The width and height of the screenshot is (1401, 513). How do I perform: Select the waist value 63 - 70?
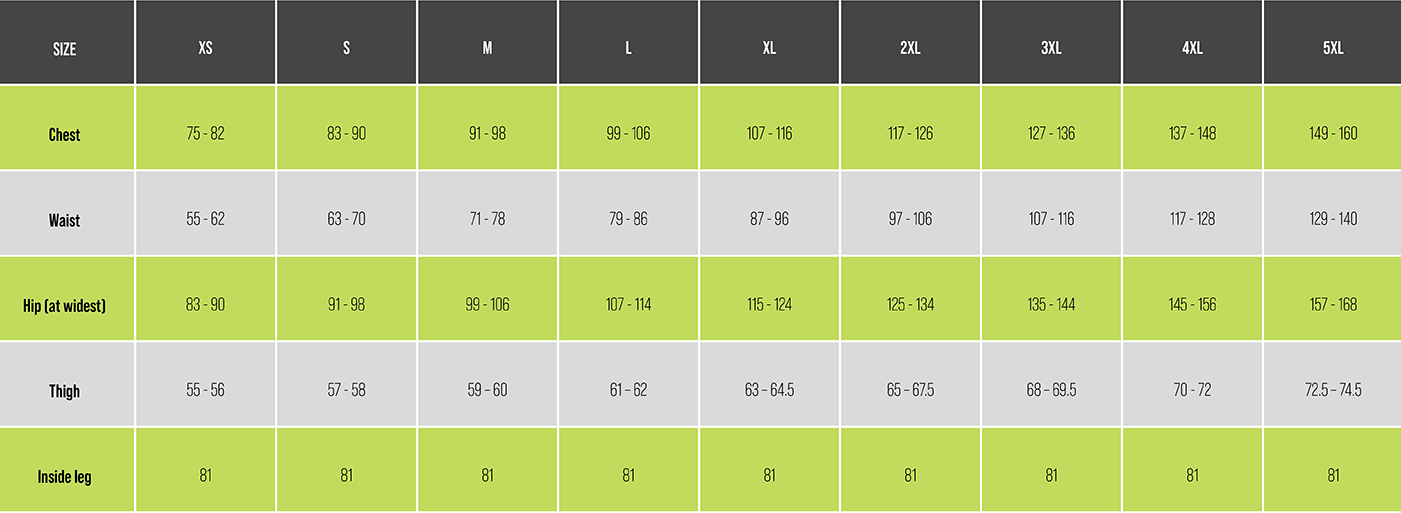(346, 219)
